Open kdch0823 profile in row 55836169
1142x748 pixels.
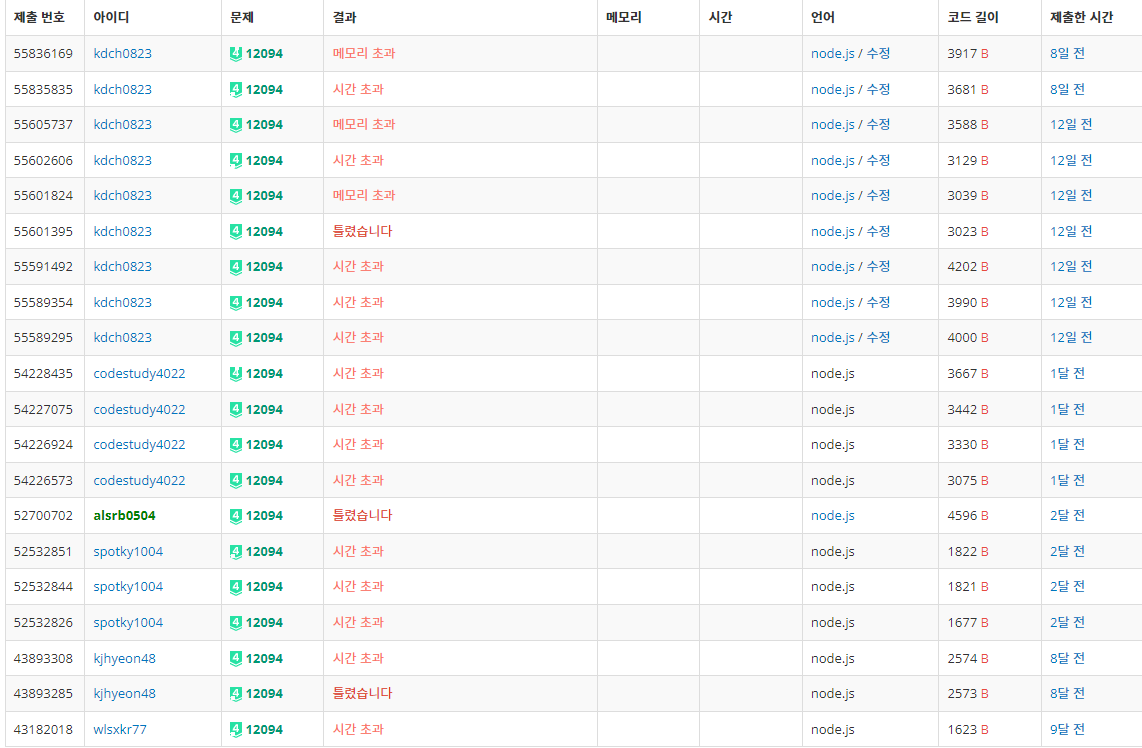point(122,54)
